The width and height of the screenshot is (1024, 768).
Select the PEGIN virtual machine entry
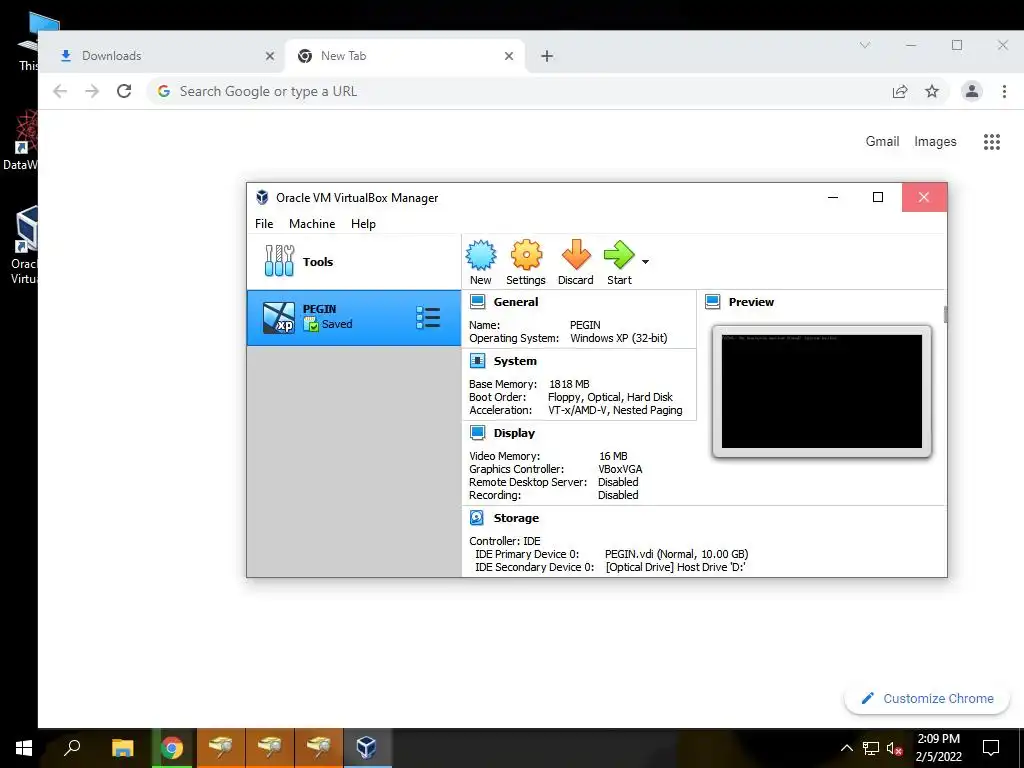pyautogui.click(x=353, y=317)
